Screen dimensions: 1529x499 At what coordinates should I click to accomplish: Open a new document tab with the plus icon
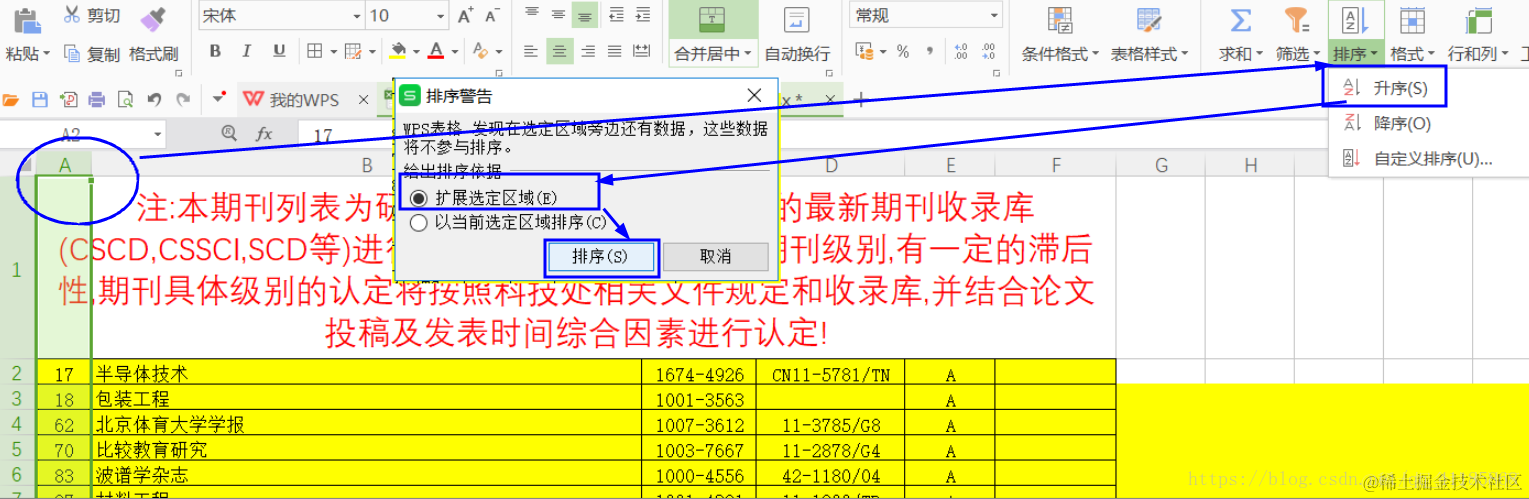(x=859, y=98)
